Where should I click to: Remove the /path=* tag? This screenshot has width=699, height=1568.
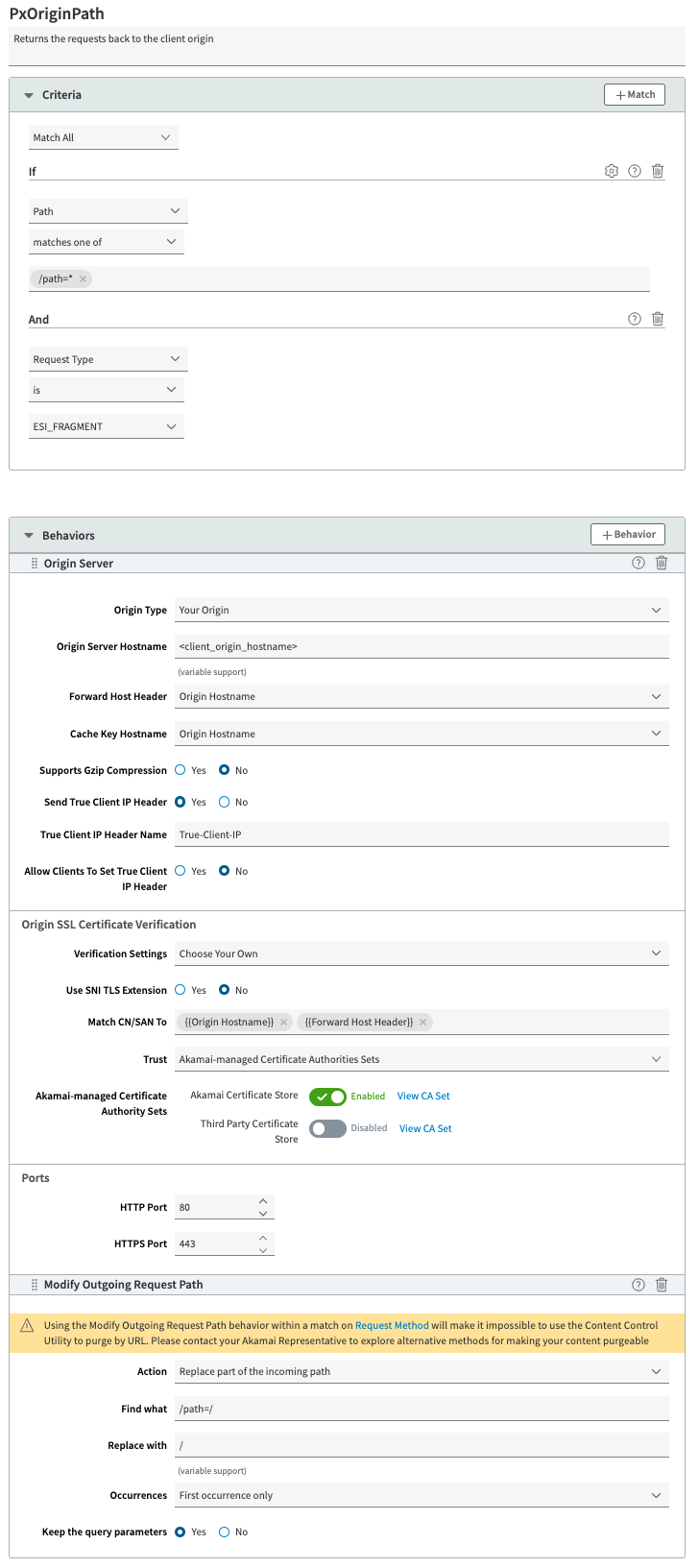click(84, 279)
